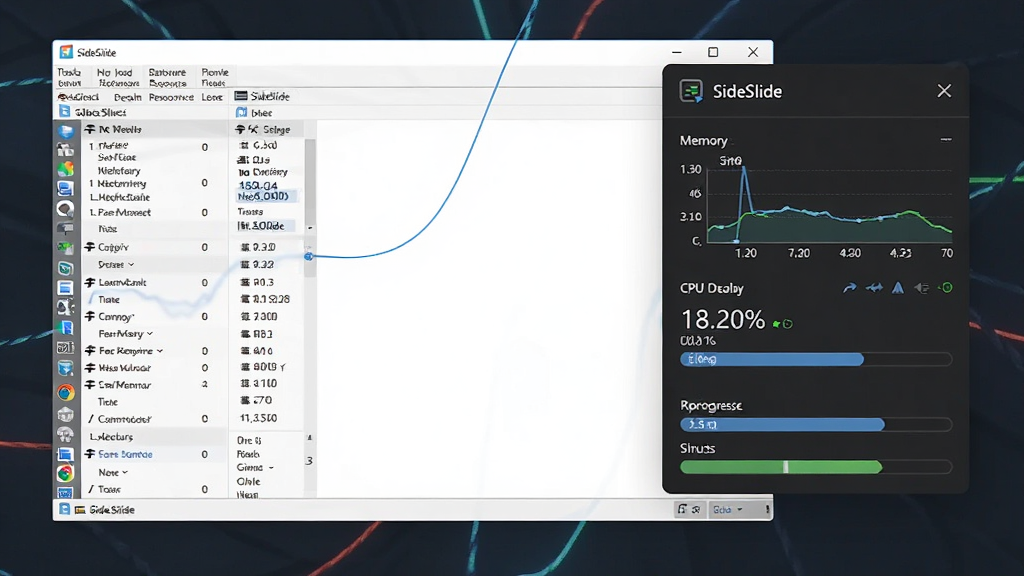Select the SideSlide tab above the value column
The image size is (1024, 576).
pos(262,96)
